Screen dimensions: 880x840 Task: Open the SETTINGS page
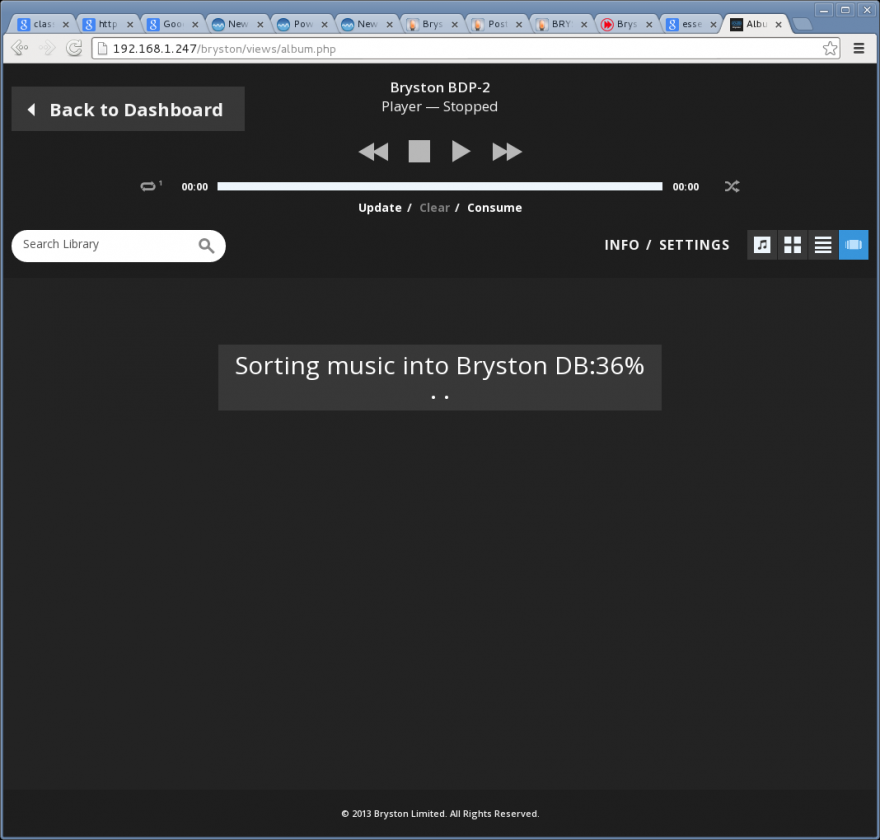694,245
